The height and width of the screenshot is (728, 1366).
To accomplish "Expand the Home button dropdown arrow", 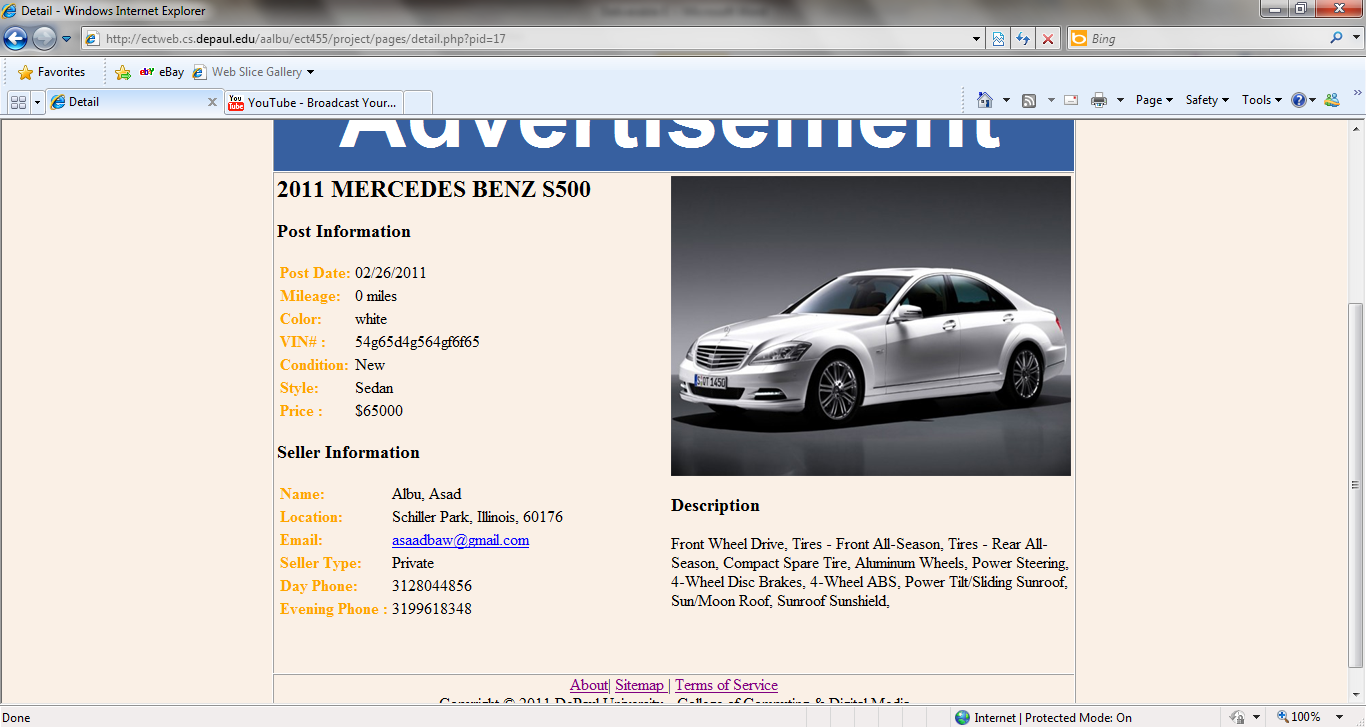I will (1006, 100).
